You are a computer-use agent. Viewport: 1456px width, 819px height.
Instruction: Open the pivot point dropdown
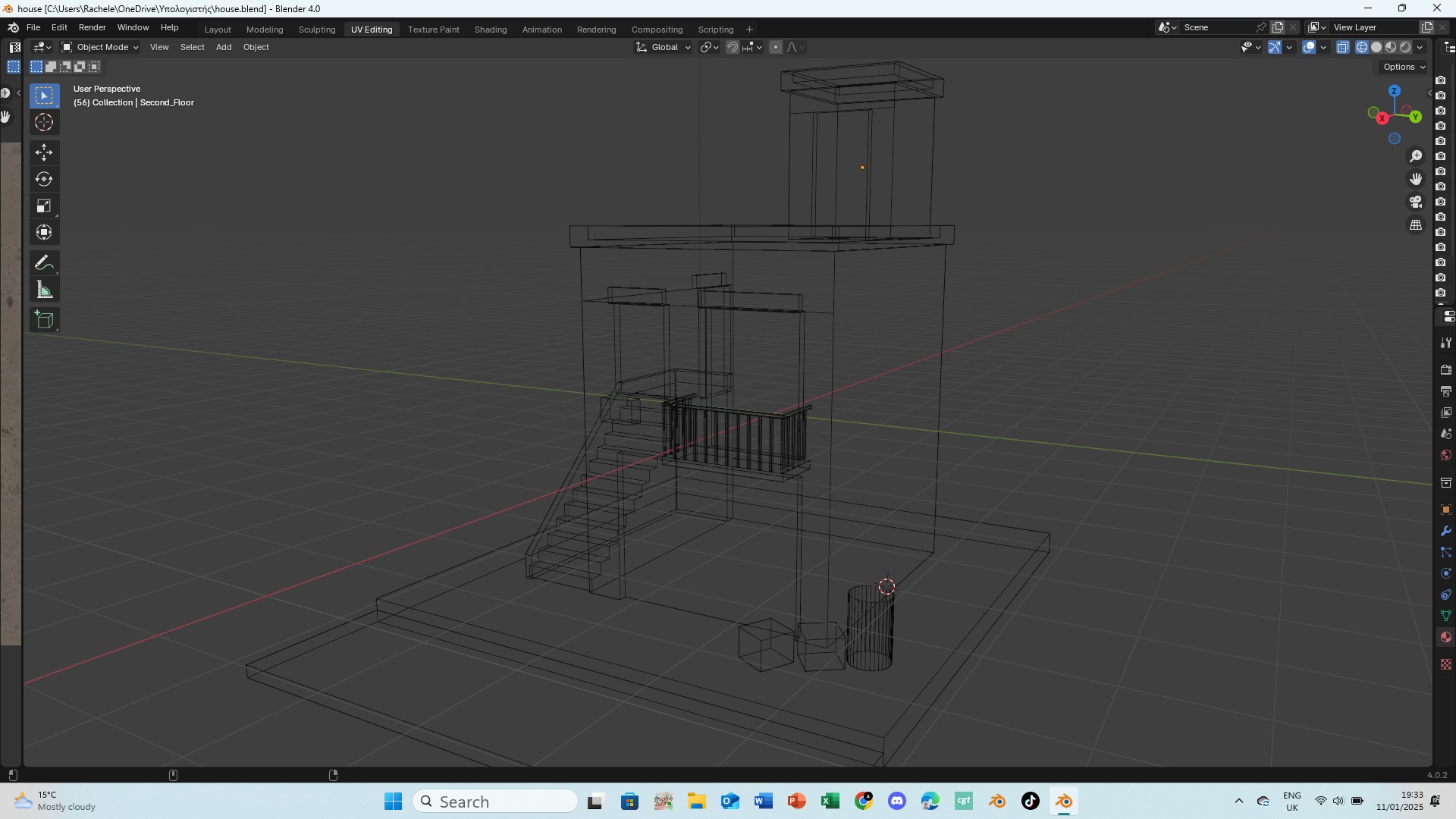(710, 47)
